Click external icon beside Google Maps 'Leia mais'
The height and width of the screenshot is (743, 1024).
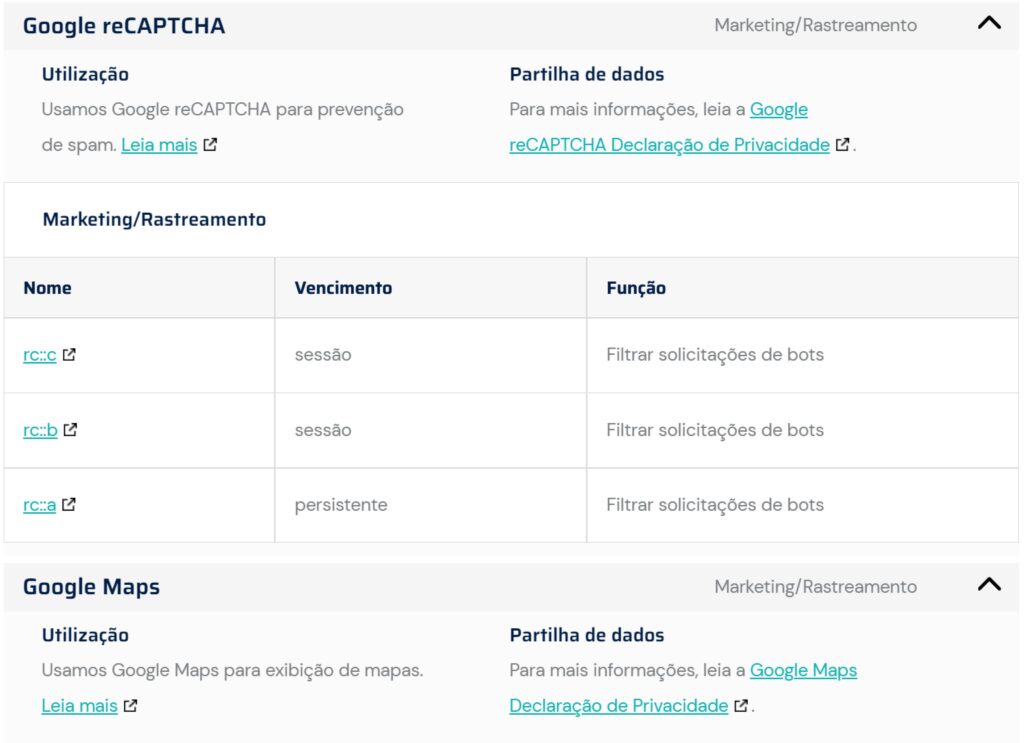pos(131,705)
